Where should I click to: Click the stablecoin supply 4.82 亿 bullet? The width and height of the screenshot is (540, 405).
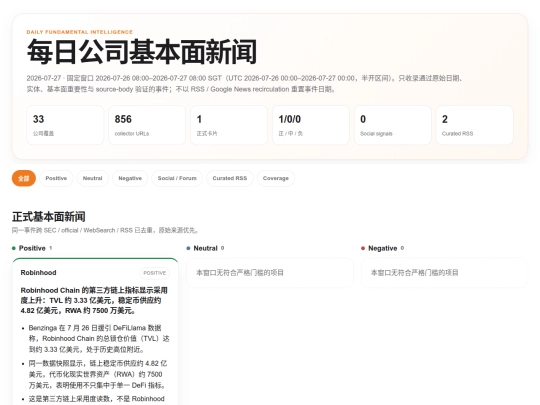[98, 374]
